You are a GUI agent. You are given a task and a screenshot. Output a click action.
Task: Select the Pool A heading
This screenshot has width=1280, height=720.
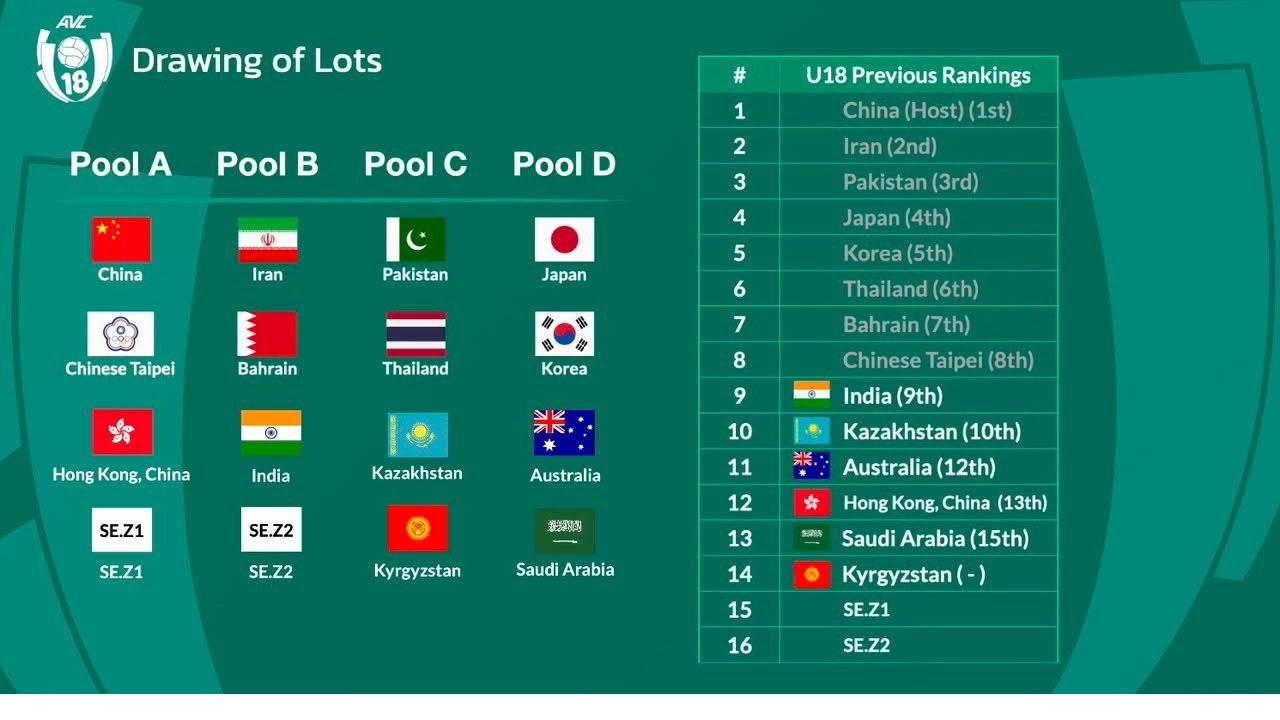point(120,164)
